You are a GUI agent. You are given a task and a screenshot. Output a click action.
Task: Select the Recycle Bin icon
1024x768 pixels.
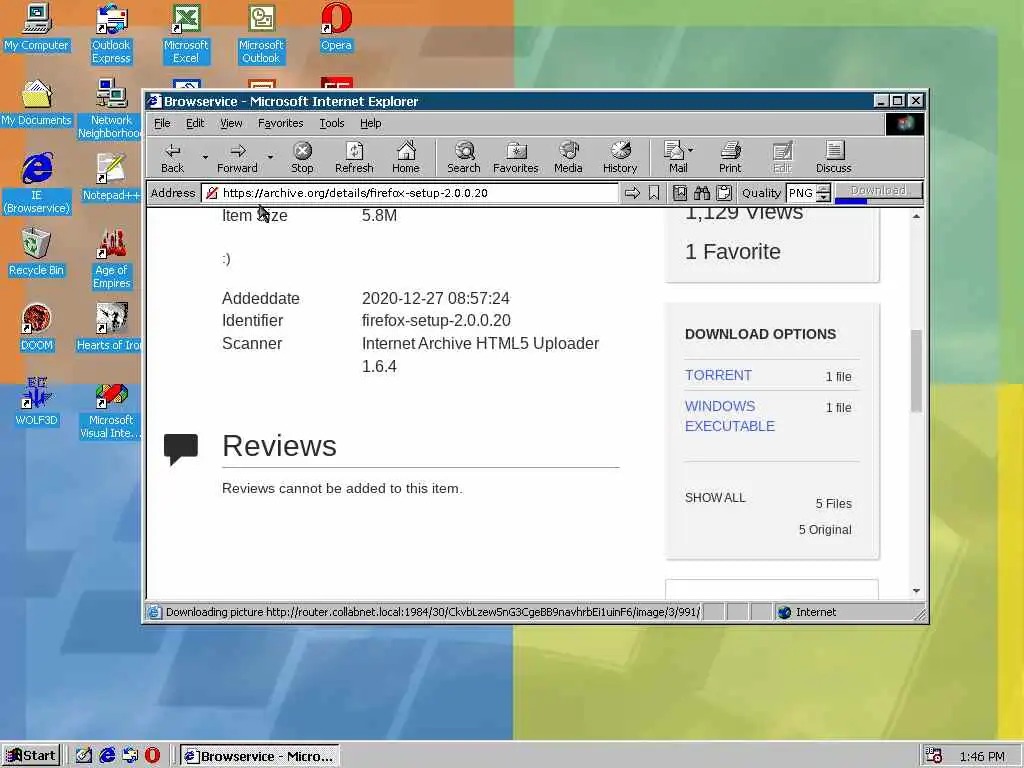[37, 253]
